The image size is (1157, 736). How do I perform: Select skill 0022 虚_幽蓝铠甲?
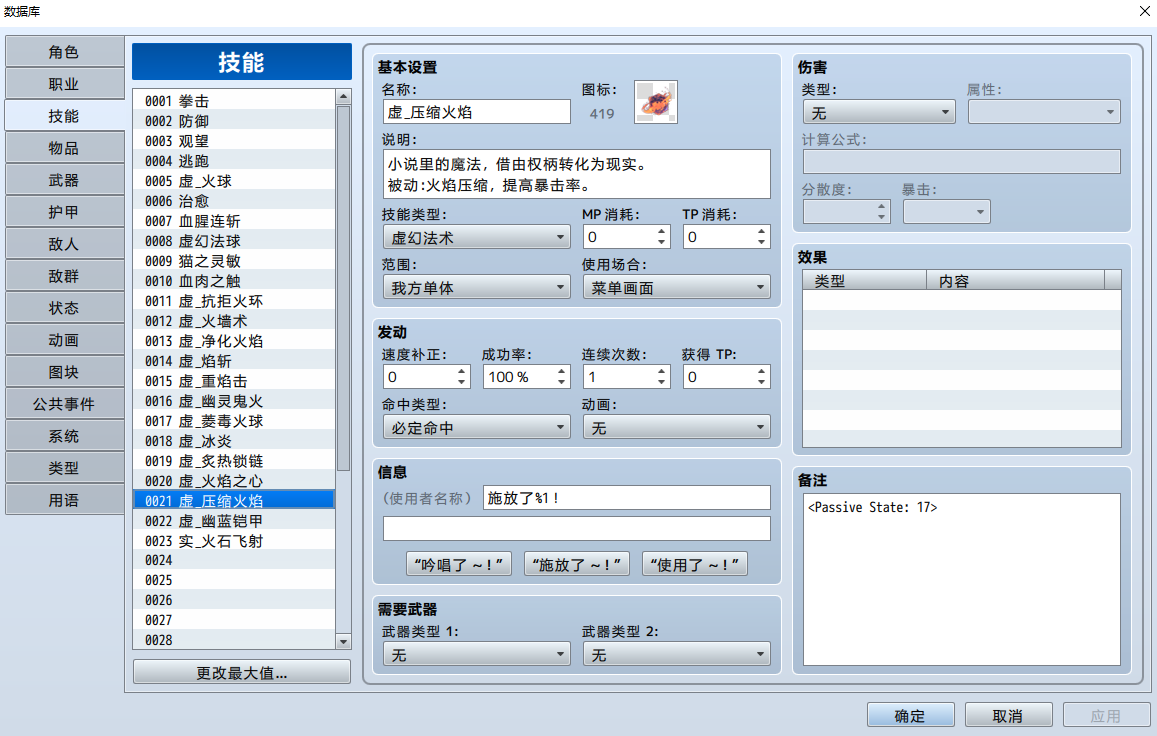coord(234,520)
